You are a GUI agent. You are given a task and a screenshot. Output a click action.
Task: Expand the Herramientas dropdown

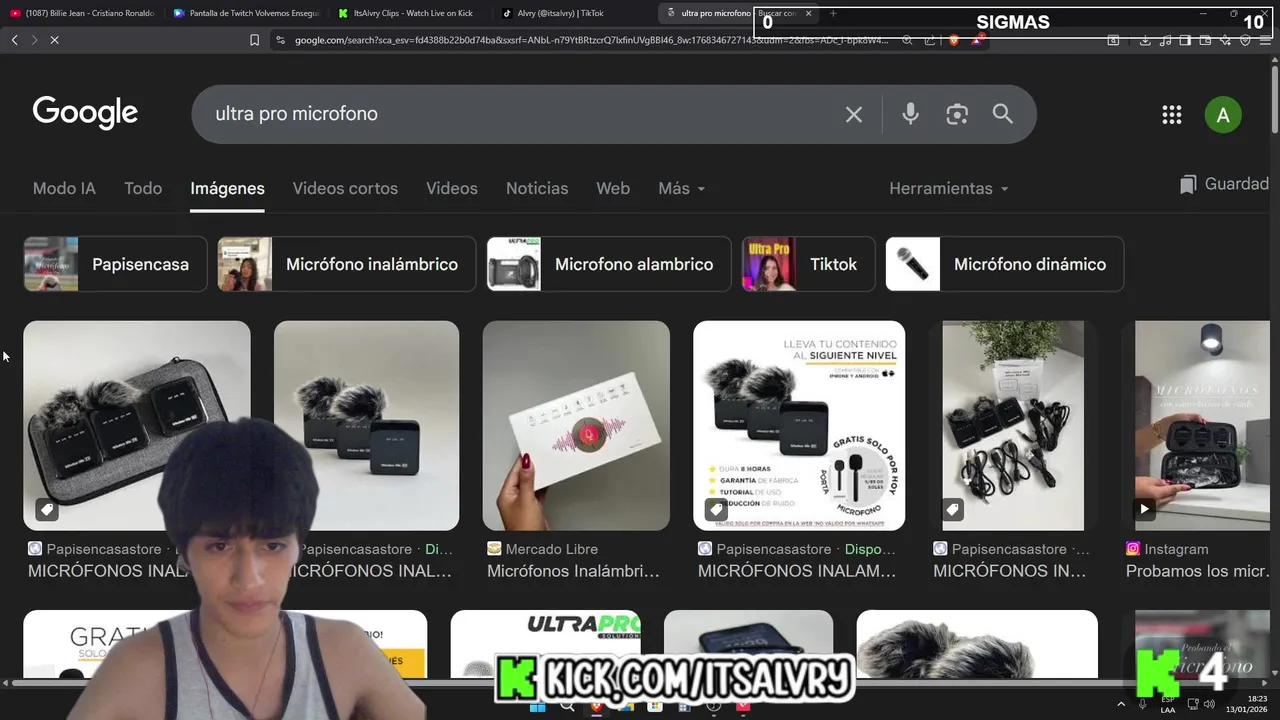(949, 188)
